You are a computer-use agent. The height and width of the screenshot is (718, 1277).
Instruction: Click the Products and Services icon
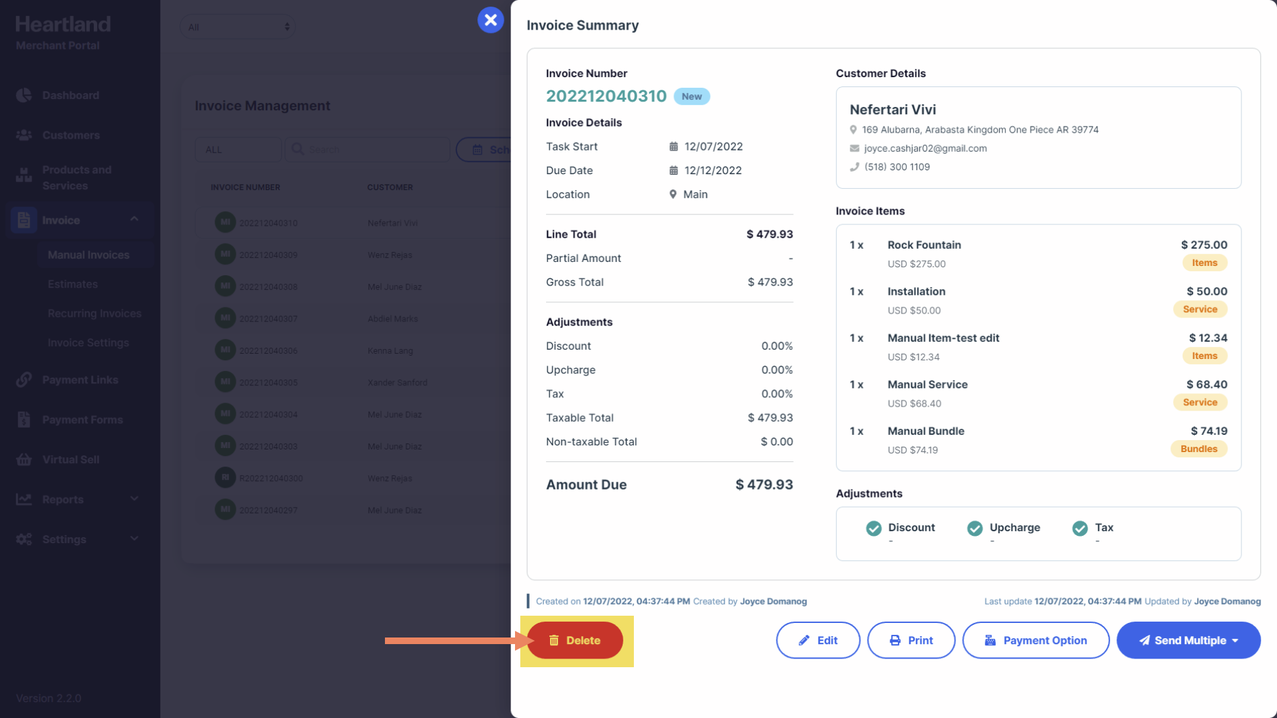(24, 177)
